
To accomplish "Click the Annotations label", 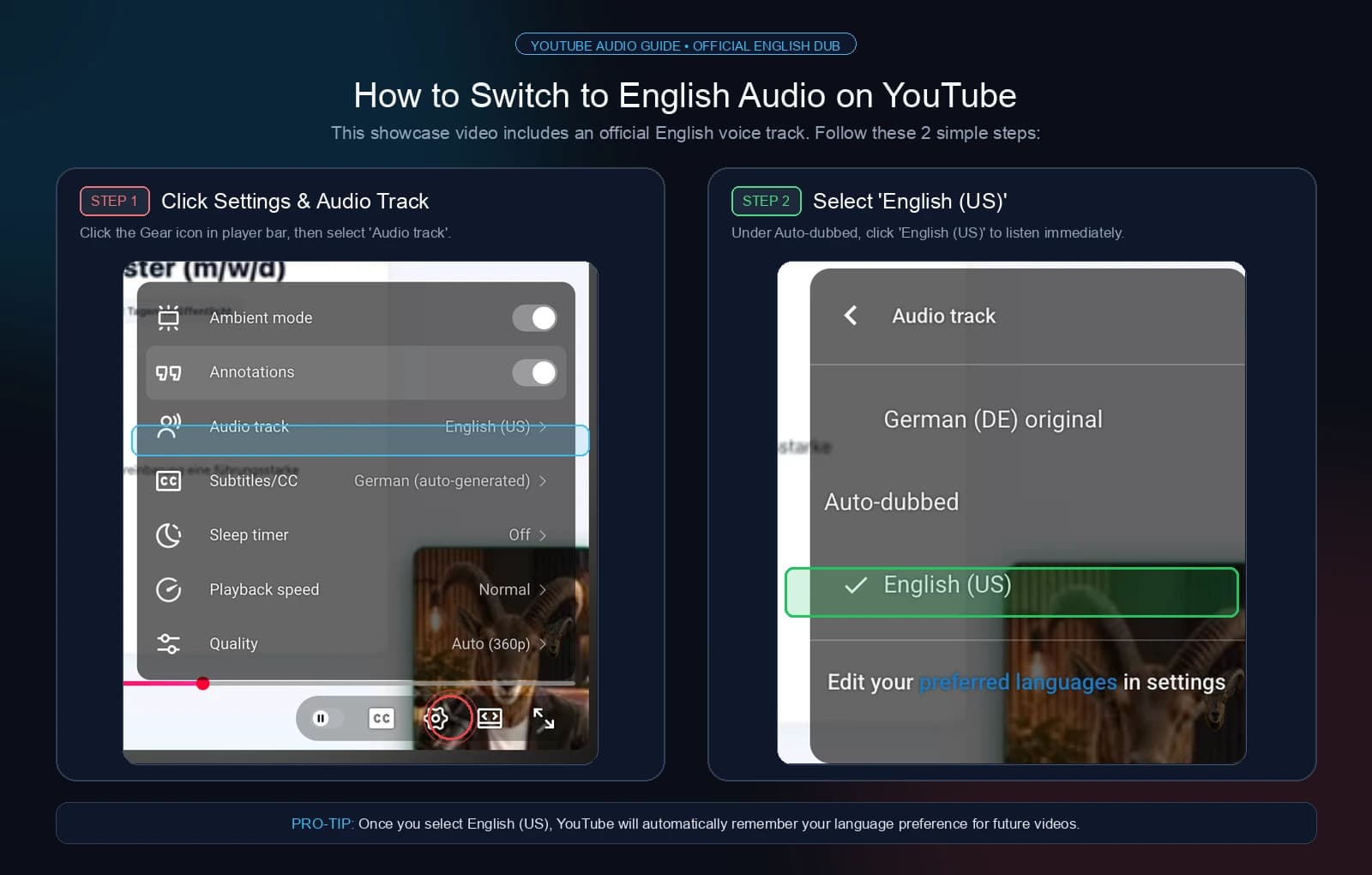I will pyautogui.click(x=252, y=372).
